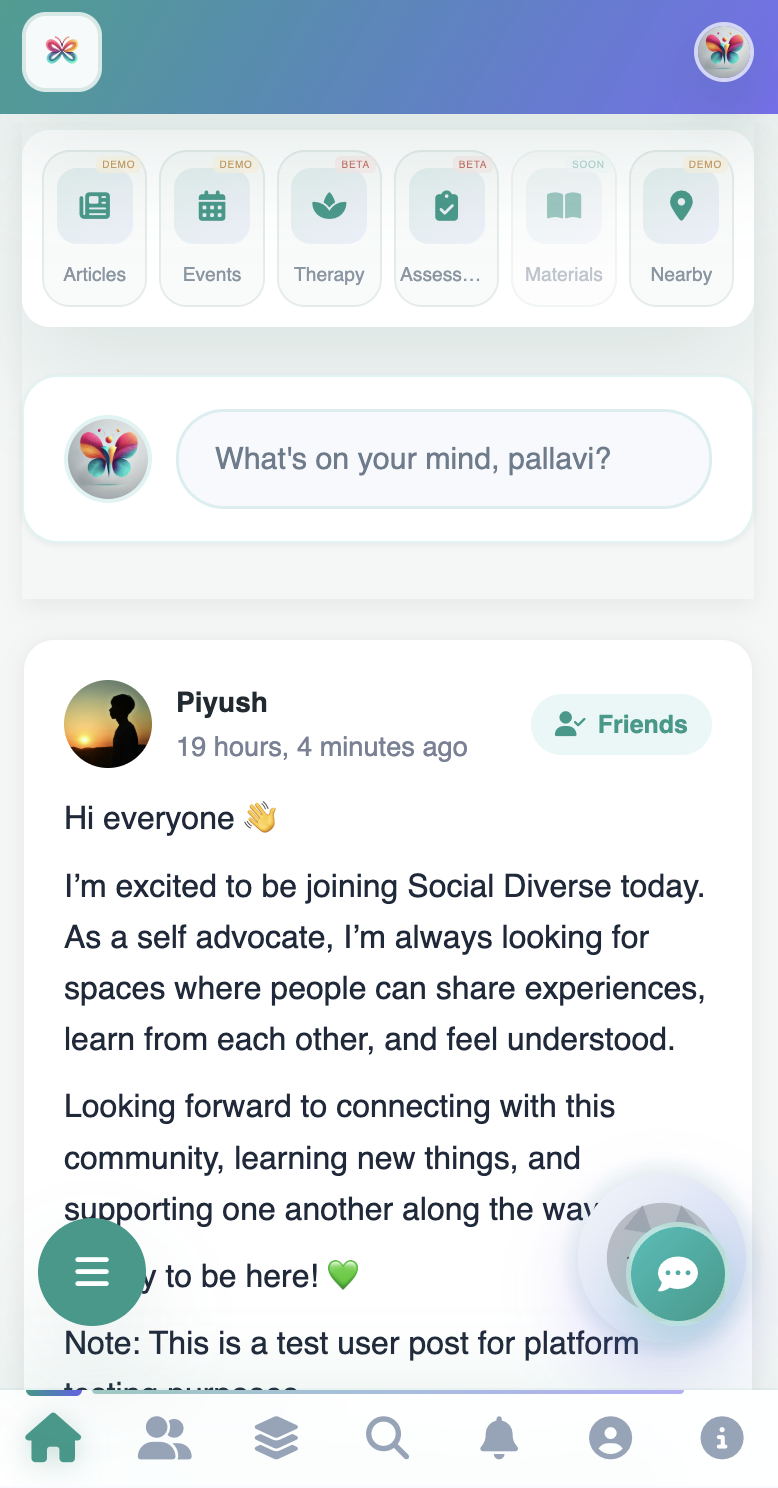This screenshot has width=778, height=1488.
Task: Open the Therapy lotus icon
Action: tap(329, 207)
